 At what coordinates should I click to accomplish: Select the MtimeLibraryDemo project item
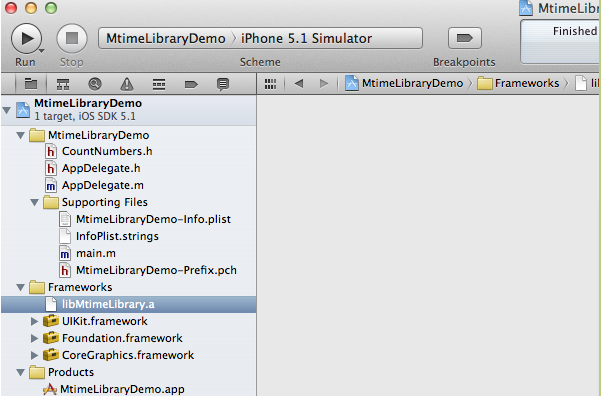pyautogui.click(x=128, y=110)
